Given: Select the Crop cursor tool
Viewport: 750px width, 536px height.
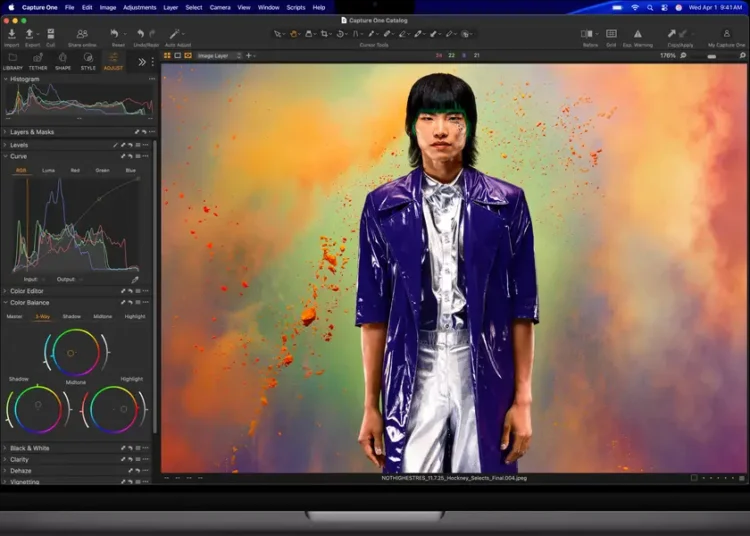Looking at the screenshot, I should [x=325, y=34].
